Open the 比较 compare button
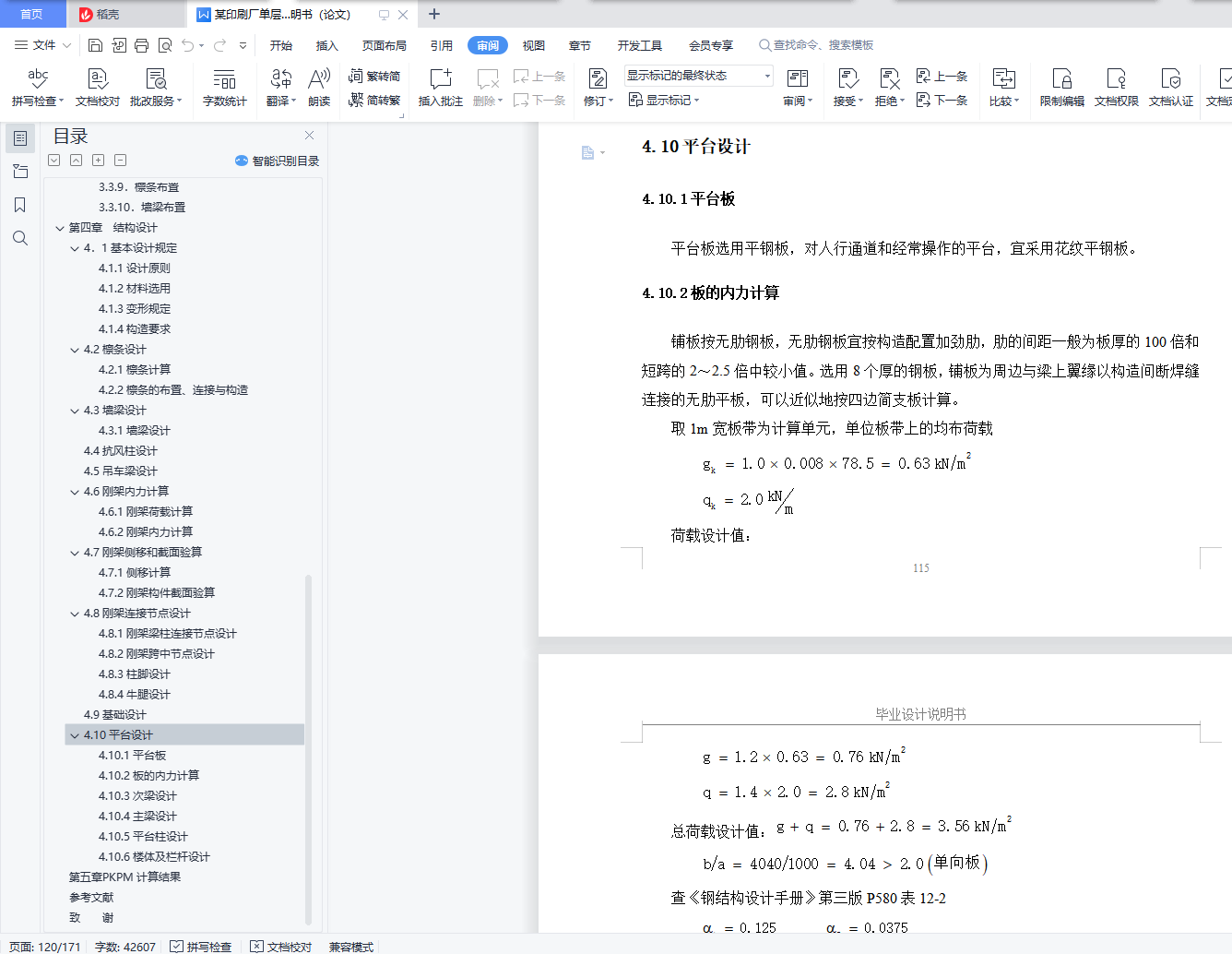Viewport: 1232px width, 954px height. tap(1004, 88)
